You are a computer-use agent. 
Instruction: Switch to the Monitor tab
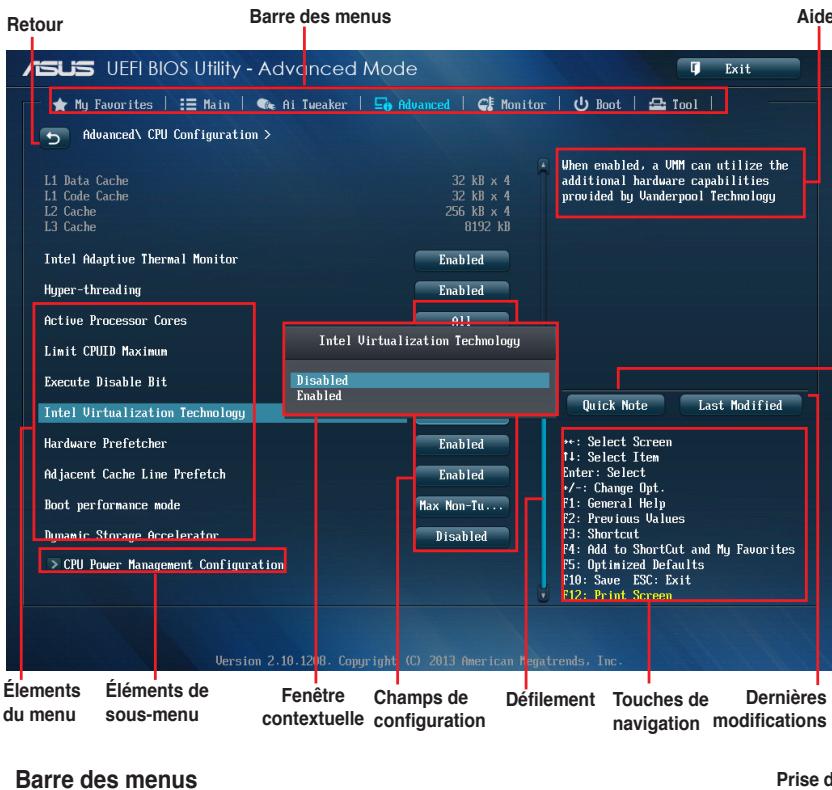point(512,105)
